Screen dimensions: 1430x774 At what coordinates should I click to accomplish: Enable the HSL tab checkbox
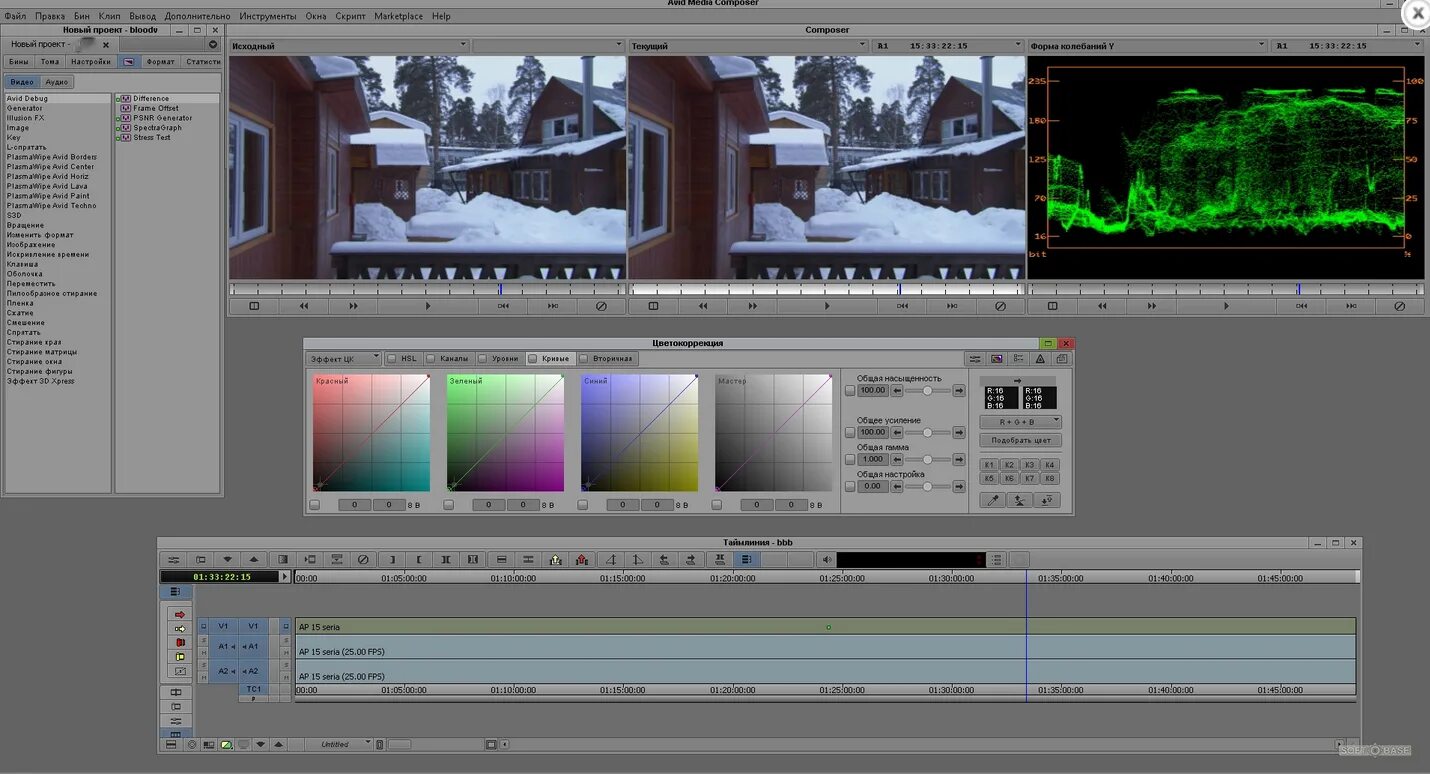pyautogui.click(x=392, y=358)
